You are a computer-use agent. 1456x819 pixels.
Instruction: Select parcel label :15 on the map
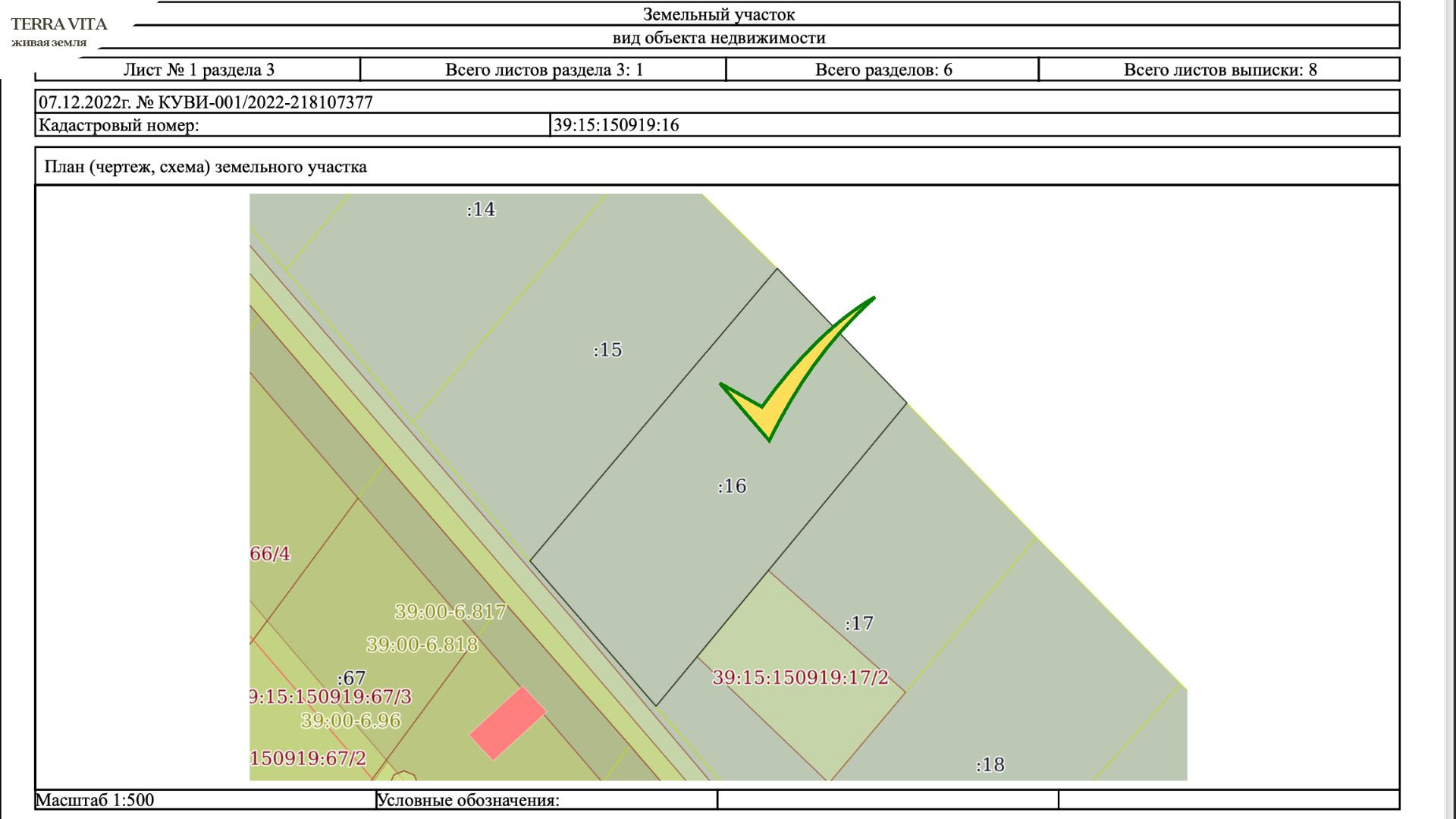click(607, 350)
